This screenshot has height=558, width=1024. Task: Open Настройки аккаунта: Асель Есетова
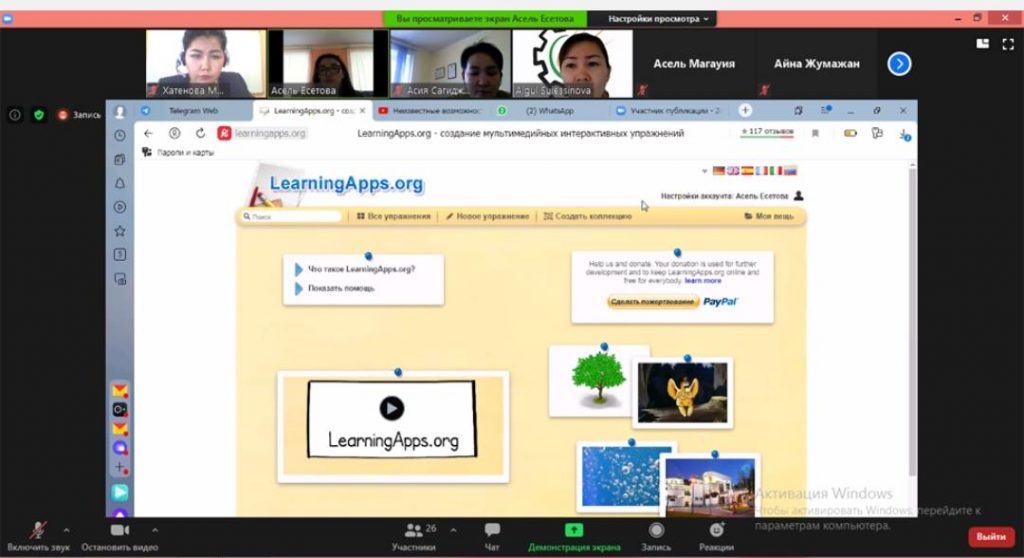point(731,196)
